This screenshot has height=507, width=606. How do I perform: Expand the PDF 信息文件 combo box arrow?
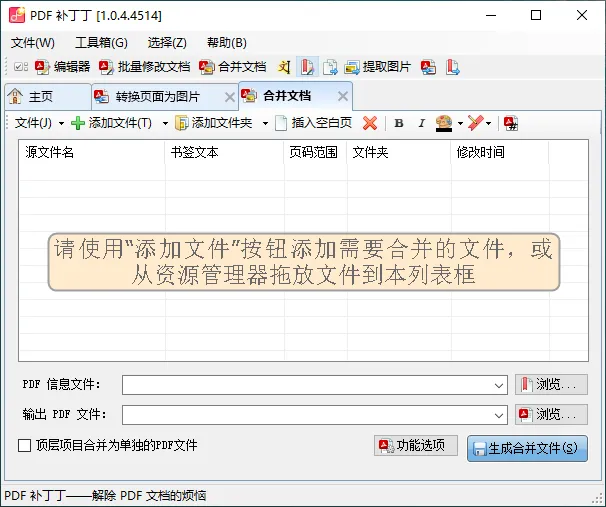point(499,385)
